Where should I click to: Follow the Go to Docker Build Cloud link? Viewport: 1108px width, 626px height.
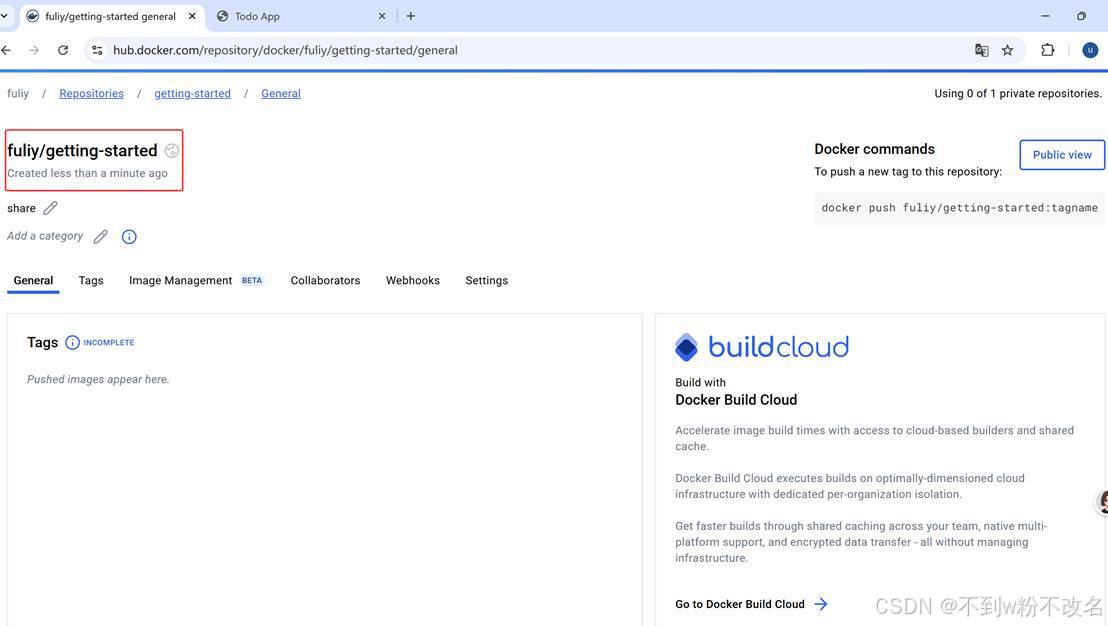(740, 604)
